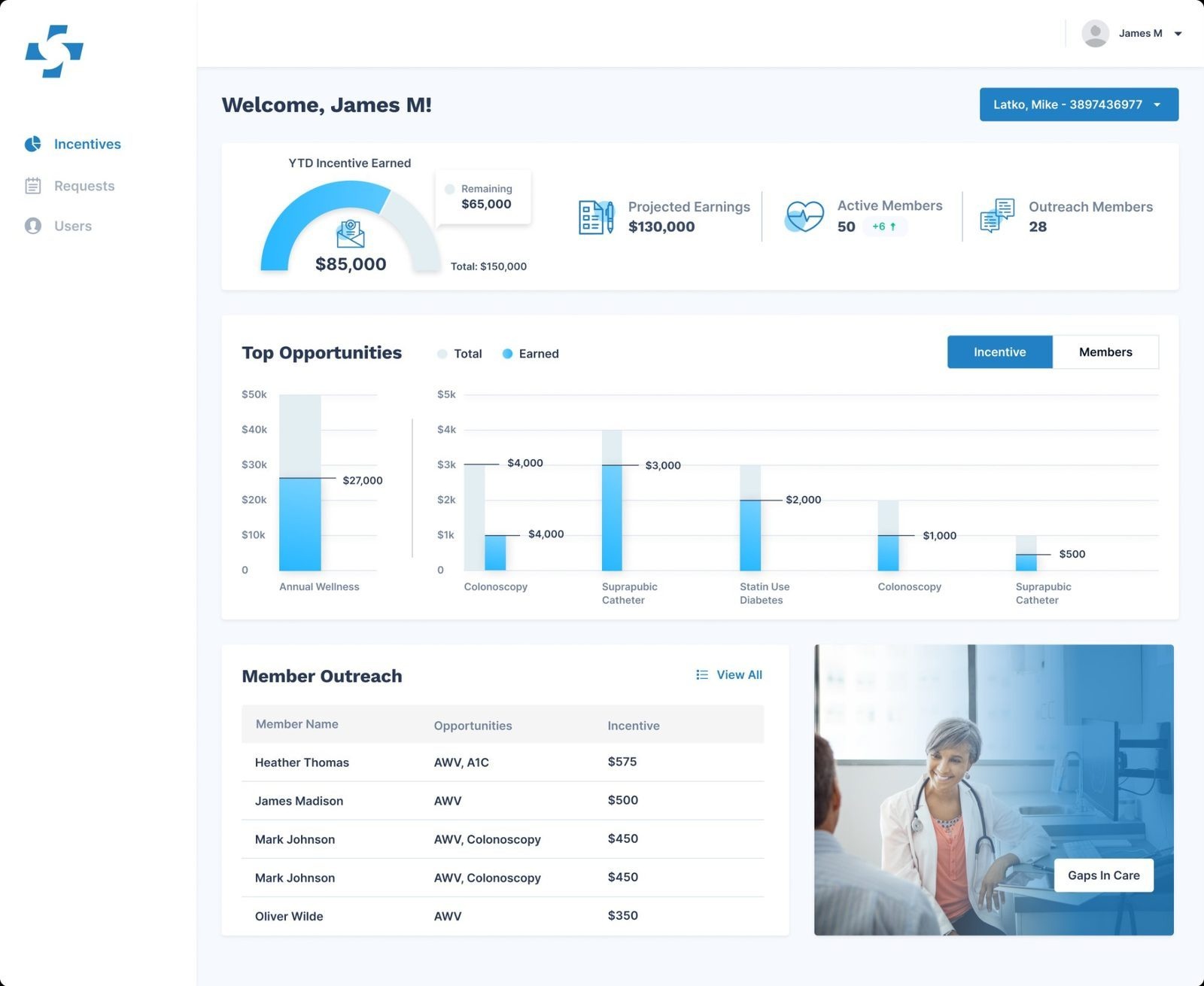
Task: Open the dropdown arrow on patient selector
Action: click(x=1157, y=105)
